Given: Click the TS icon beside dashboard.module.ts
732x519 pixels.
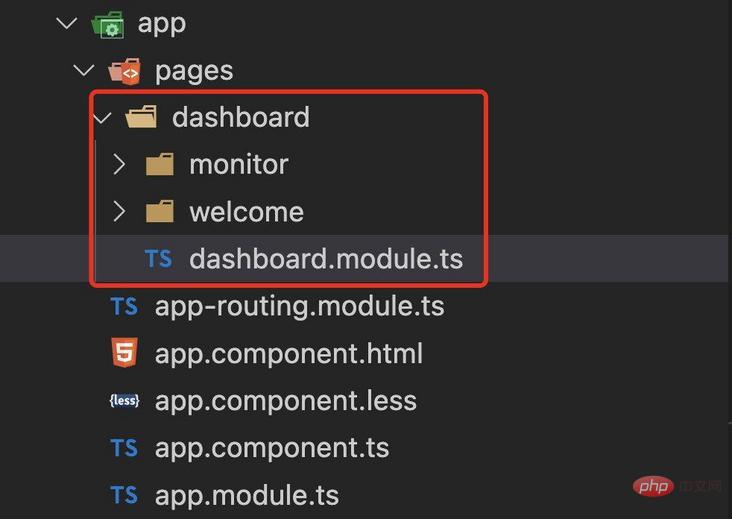Looking at the screenshot, I should pyautogui.click(x=158, y=259).
